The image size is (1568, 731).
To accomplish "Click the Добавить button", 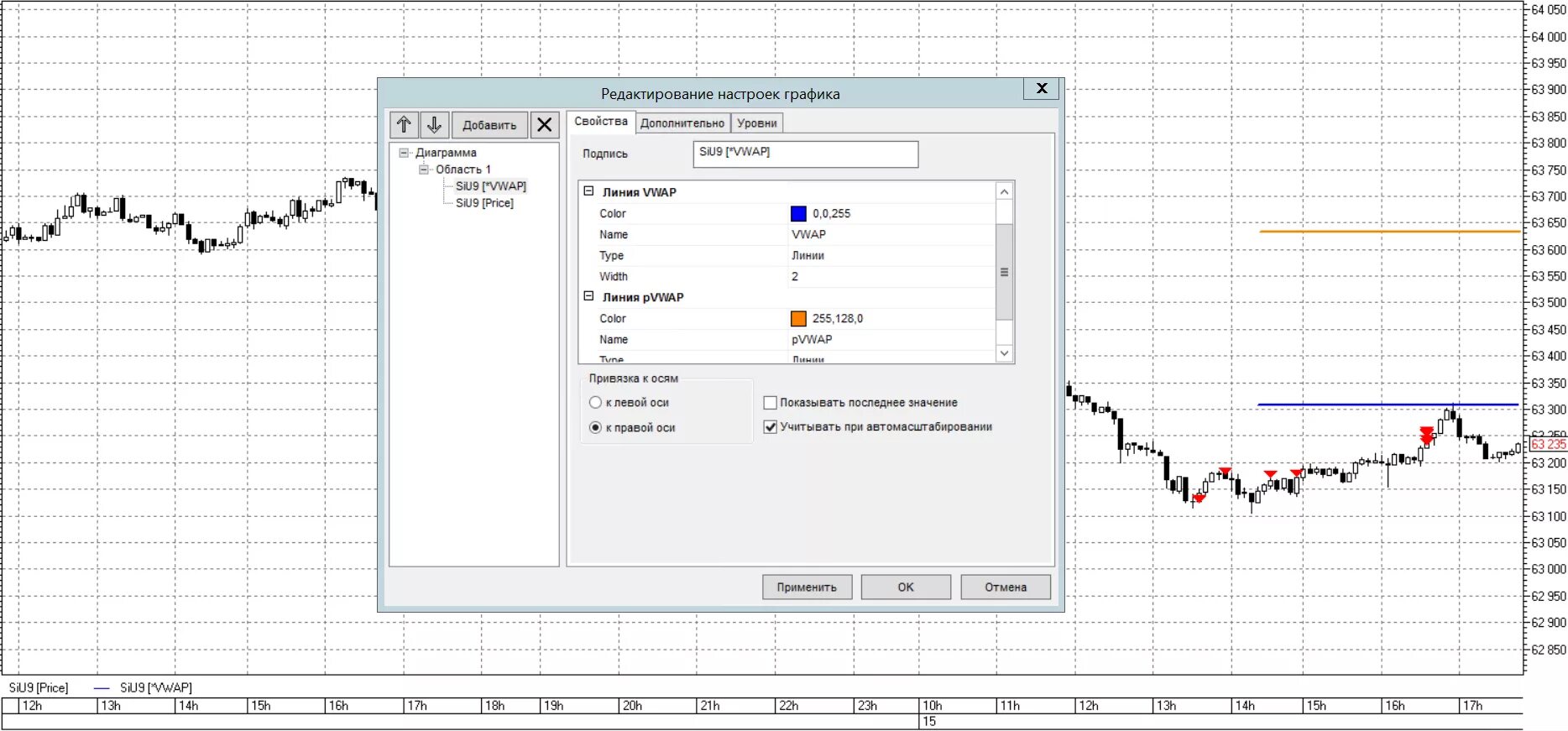I will 489,125.
